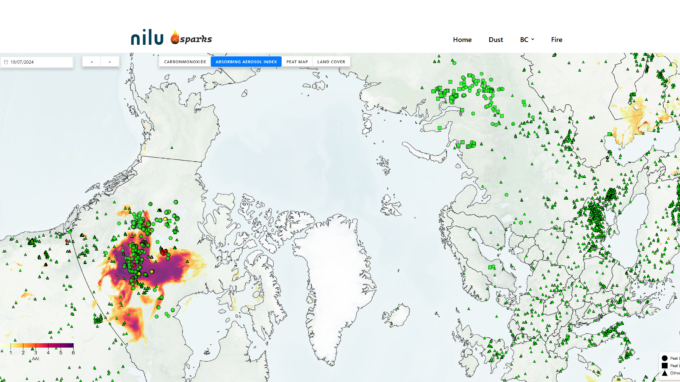Expand the BC dropdown menu
The width and height of the screenshot is (680, 382).
point(527,39)
